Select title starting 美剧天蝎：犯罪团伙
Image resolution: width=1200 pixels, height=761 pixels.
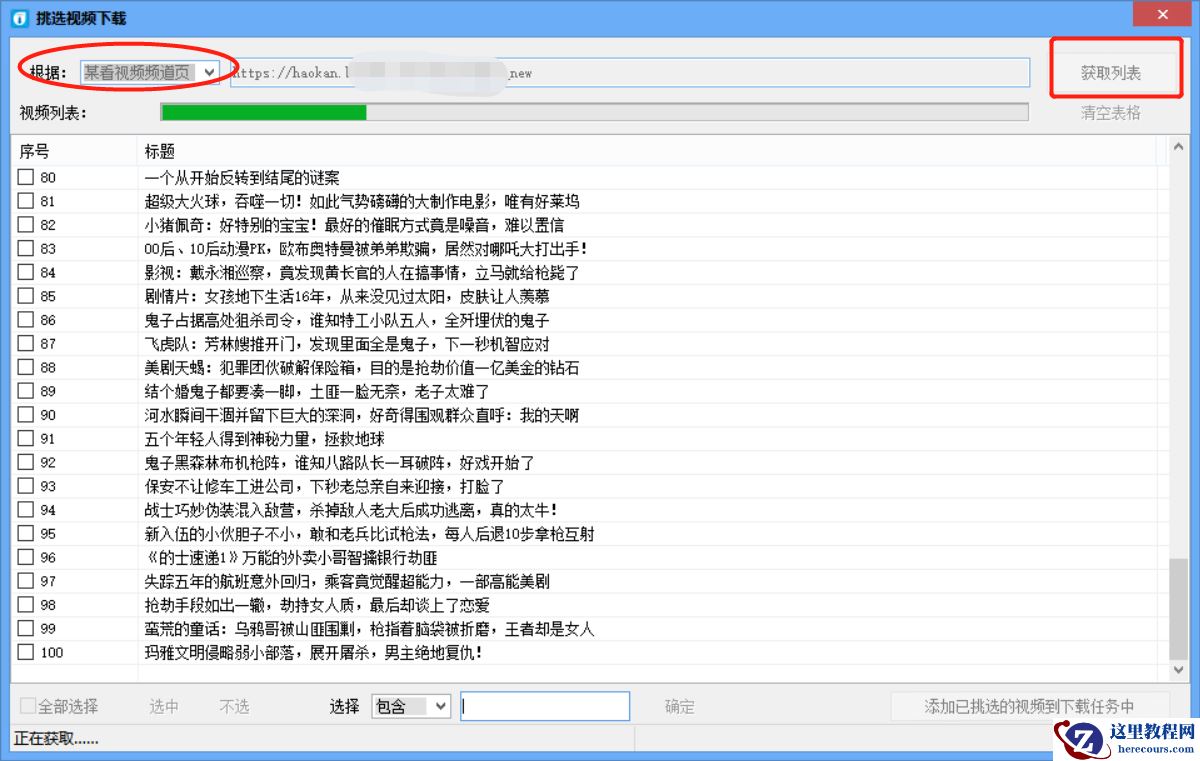361,368
